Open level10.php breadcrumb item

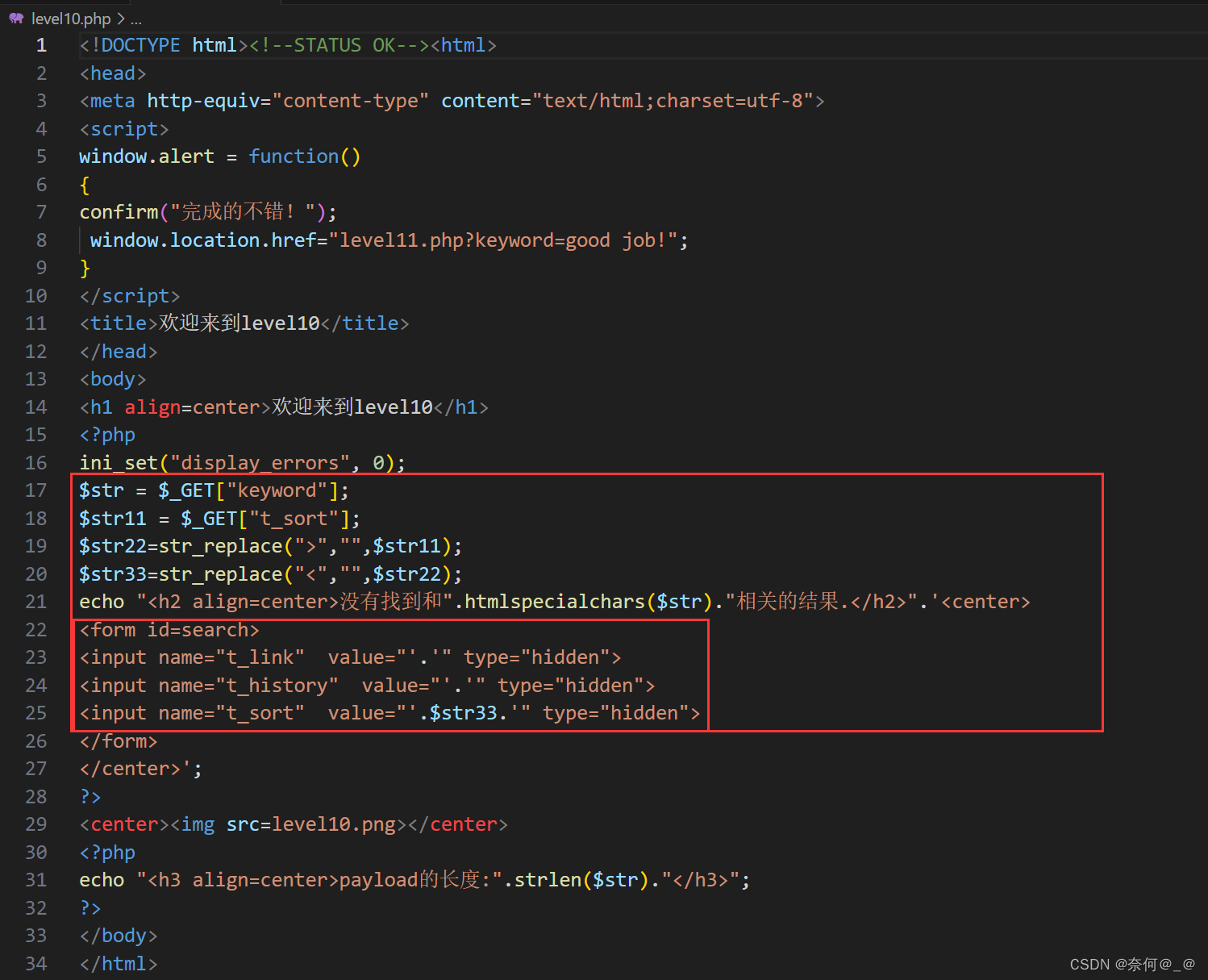coord(71,19)
